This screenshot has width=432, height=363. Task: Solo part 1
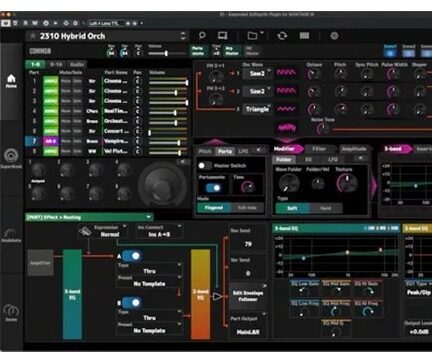click(77, 81)
